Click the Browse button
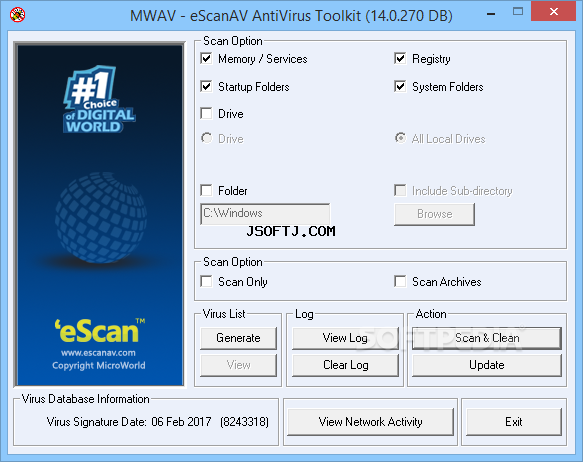The width and height of the screenshot is (583, 462). point(434,214)
